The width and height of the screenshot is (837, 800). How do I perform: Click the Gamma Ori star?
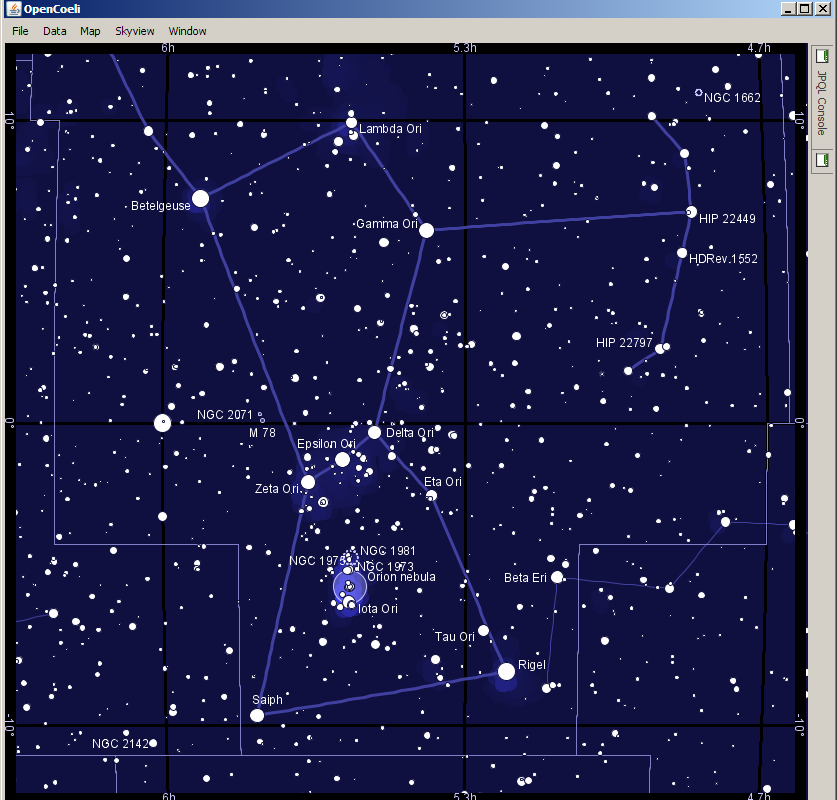tap(426, 231)
